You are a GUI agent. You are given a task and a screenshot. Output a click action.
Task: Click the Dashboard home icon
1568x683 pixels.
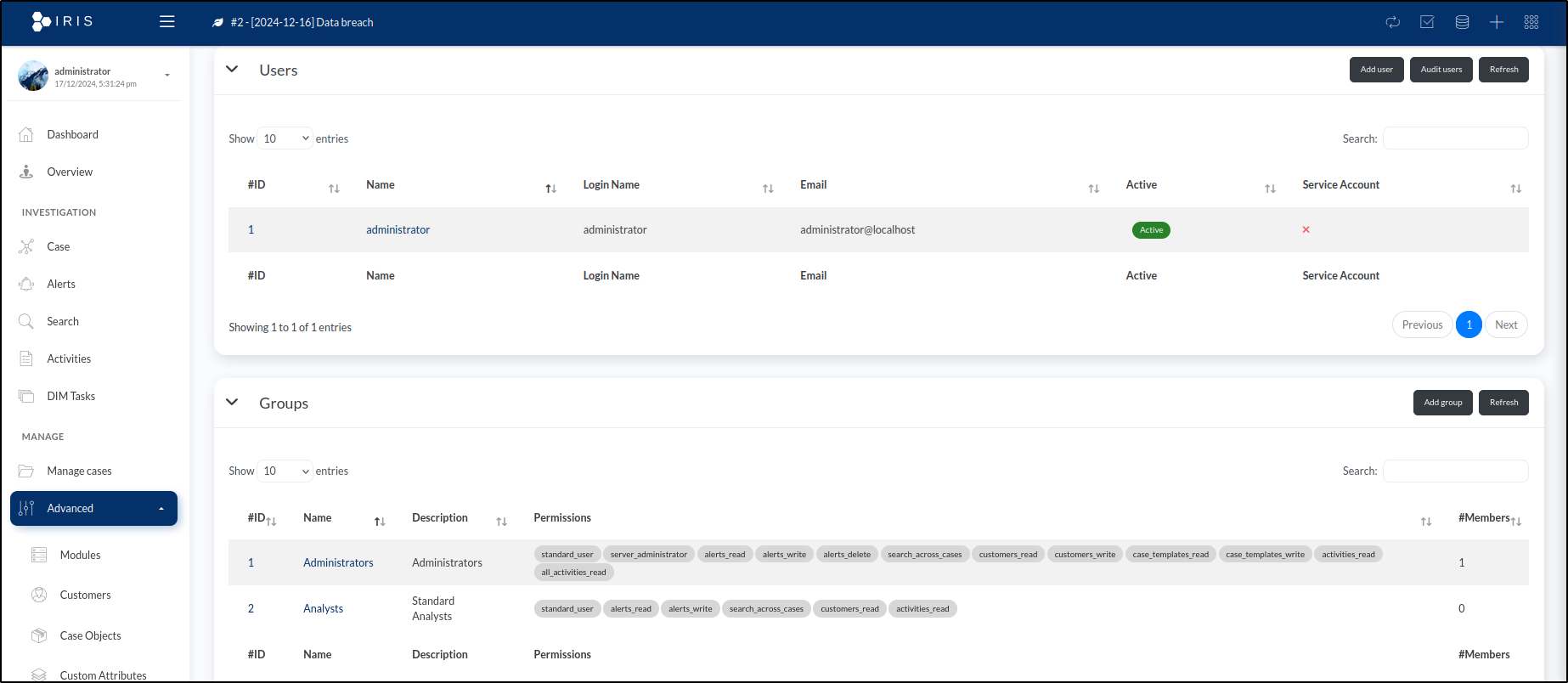(x=26, y=134)
